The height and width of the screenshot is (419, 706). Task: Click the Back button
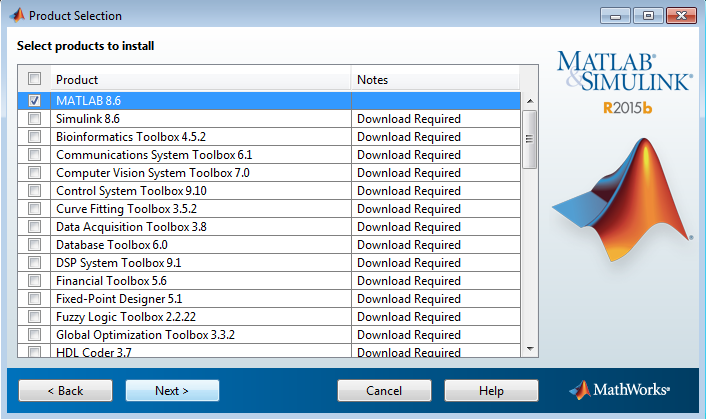tap(65, 390)
